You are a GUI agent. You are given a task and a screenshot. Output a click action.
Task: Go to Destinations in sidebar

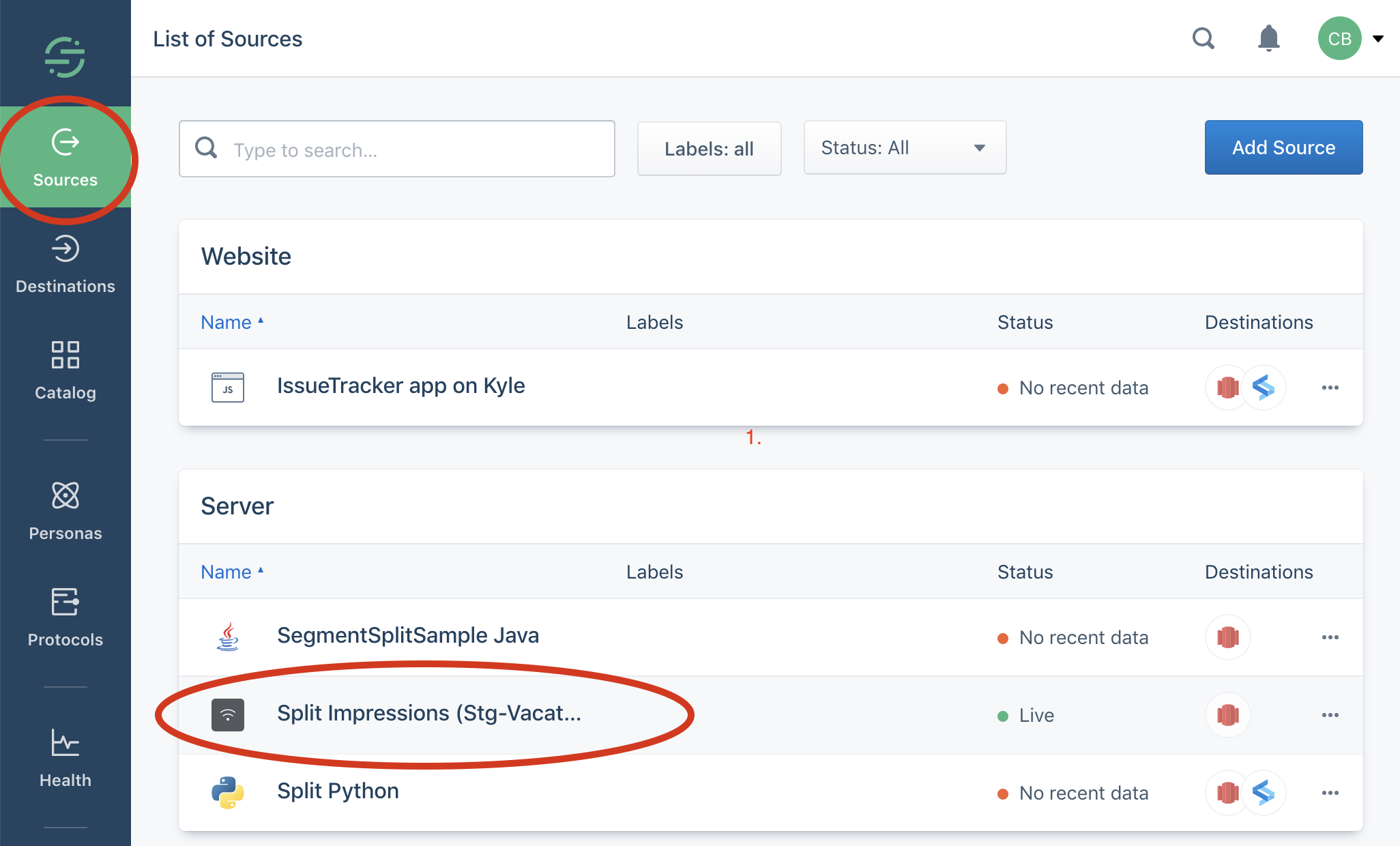[x=65, y=265]
